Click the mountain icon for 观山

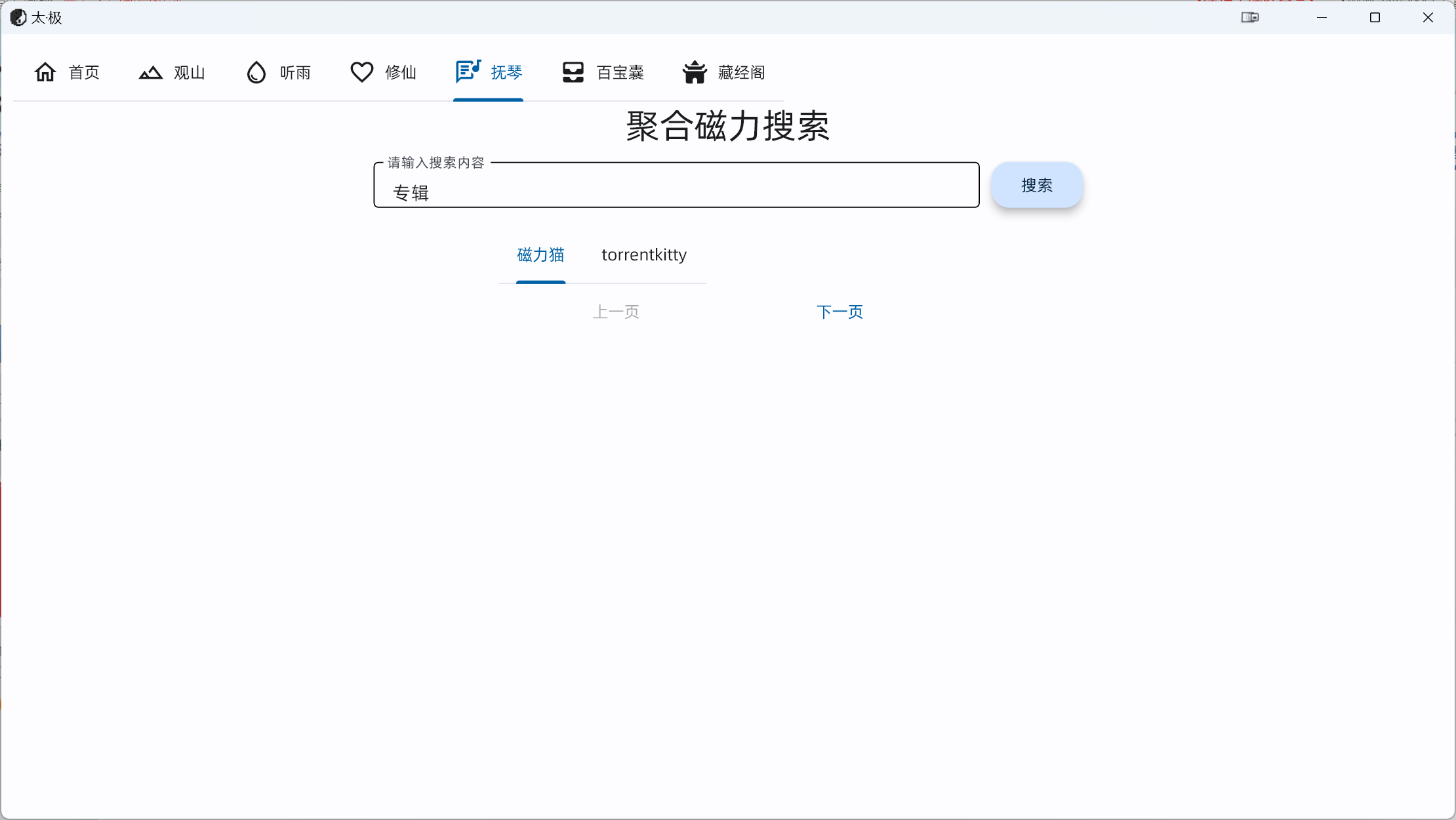coord(151,72)
